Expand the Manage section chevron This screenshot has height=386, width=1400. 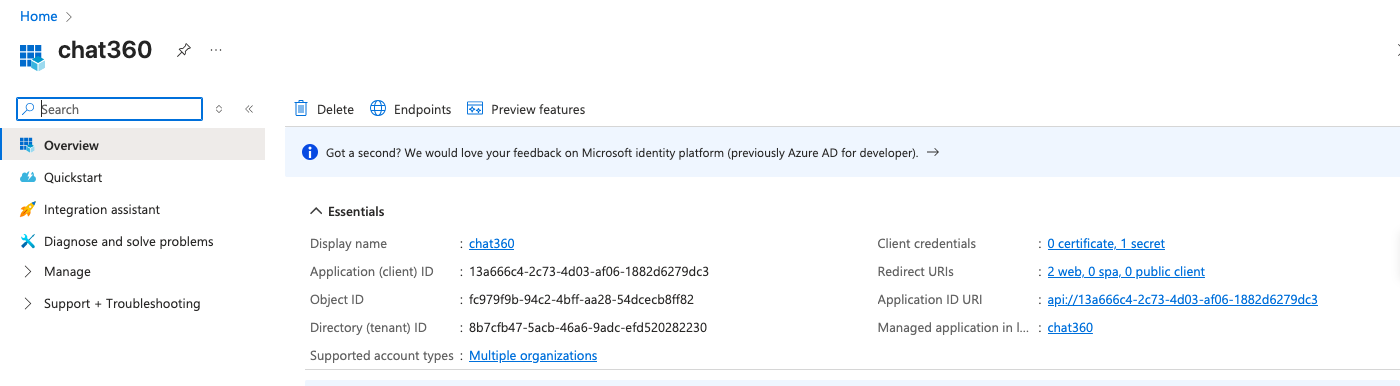pos(27,272)
